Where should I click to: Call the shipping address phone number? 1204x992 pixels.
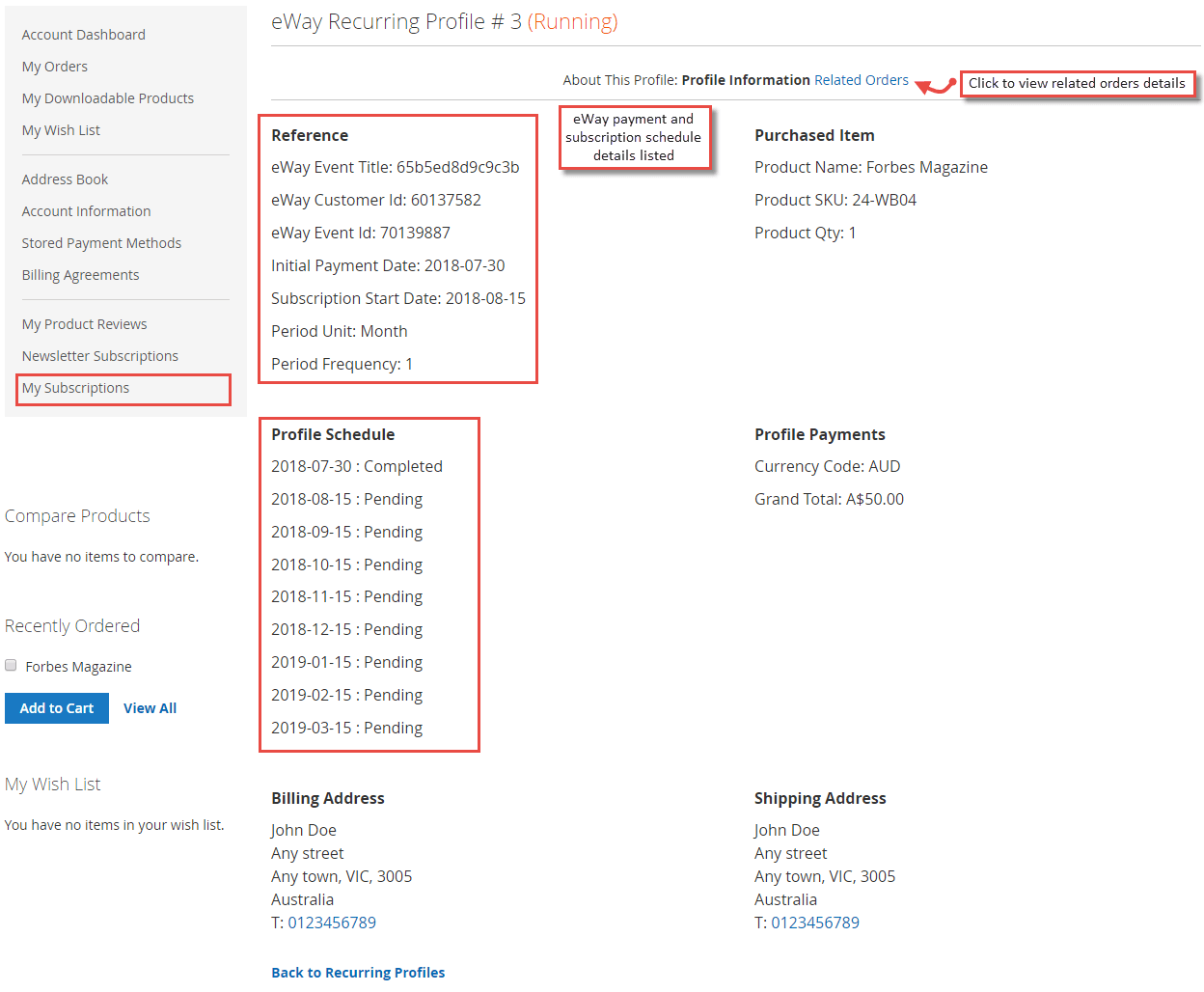tap(815, 922)
